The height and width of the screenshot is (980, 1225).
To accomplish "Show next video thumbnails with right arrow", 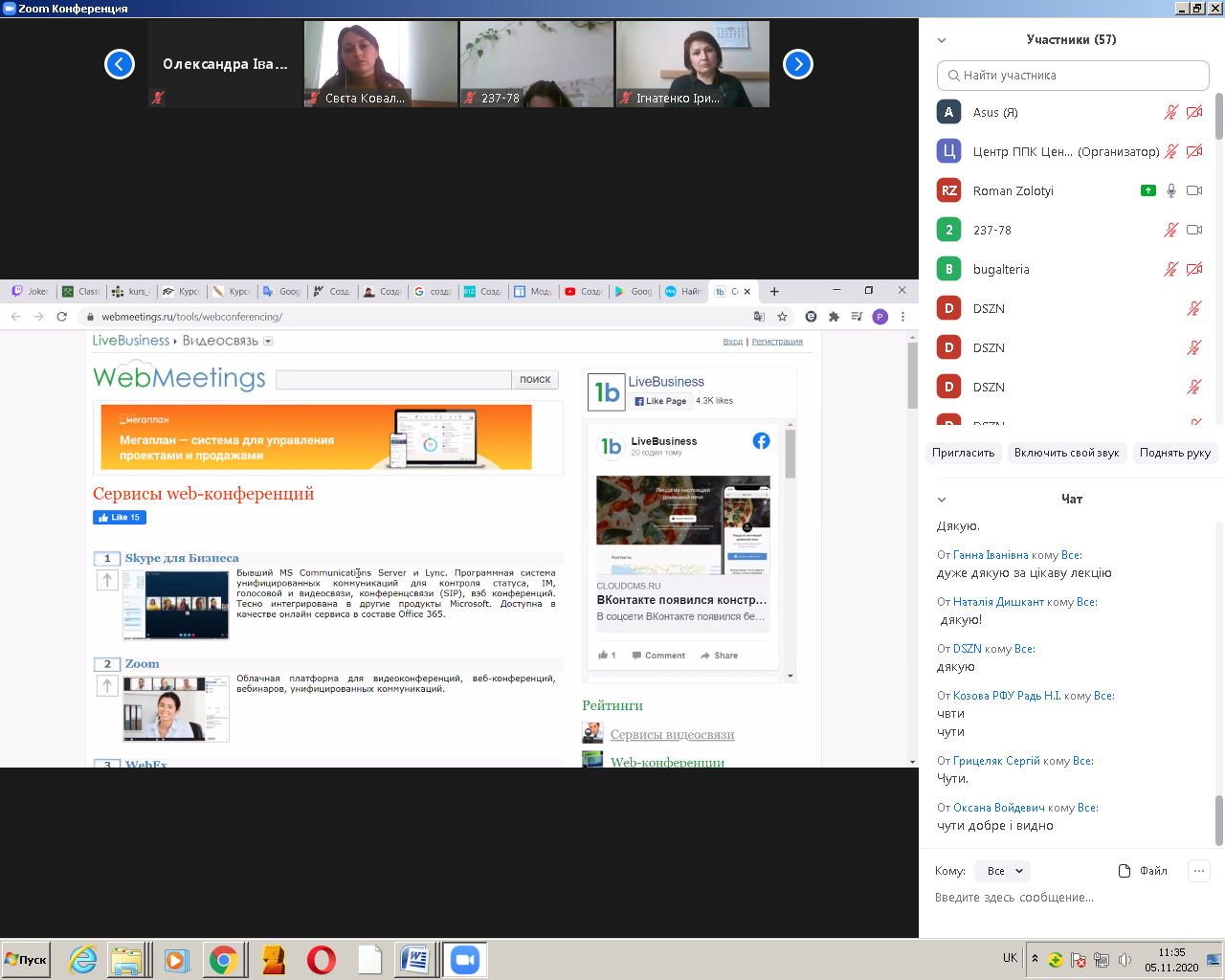I will pos(797,64).
